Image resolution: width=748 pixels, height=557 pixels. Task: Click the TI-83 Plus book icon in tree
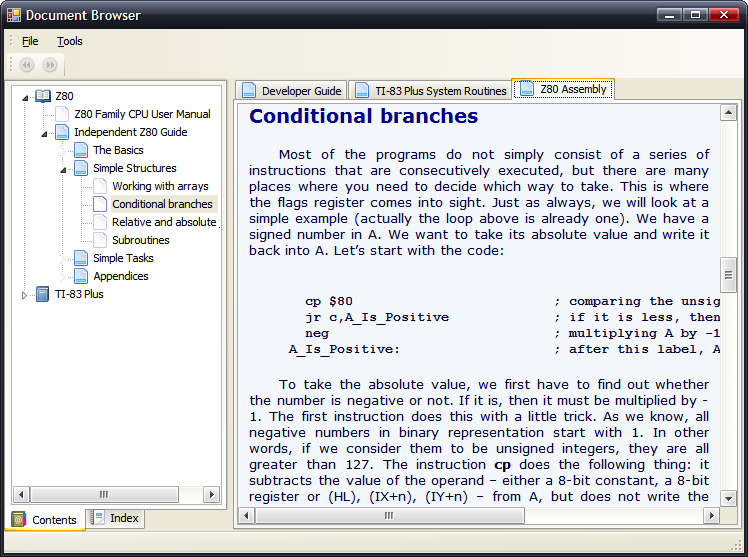pyautogui.click(x=42, y=294)
